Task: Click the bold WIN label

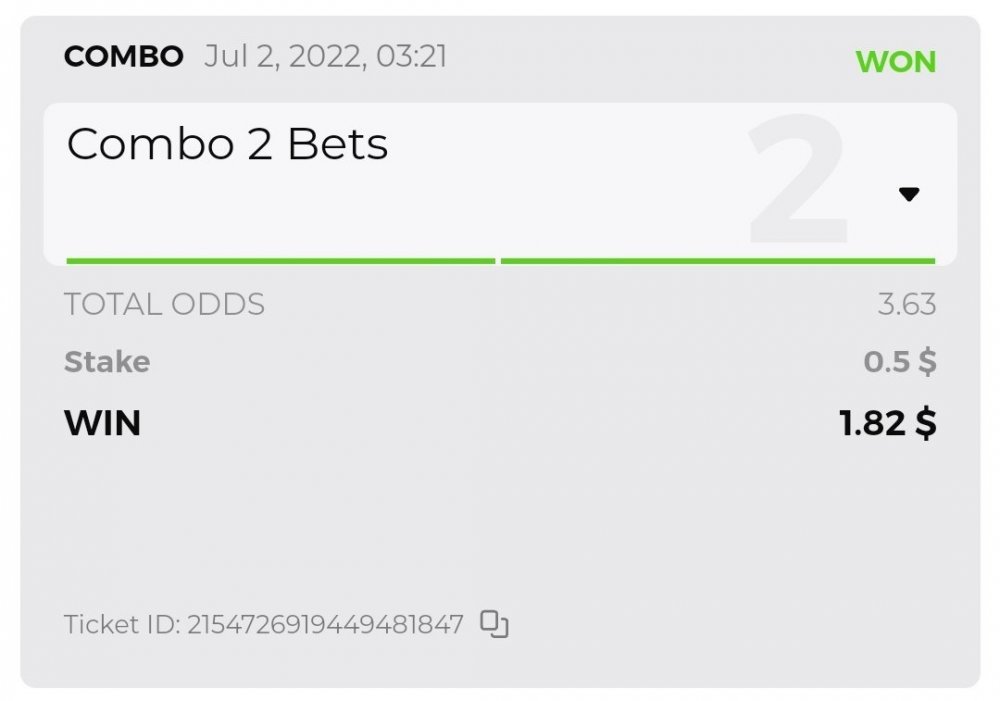Action: coord(102,423)
